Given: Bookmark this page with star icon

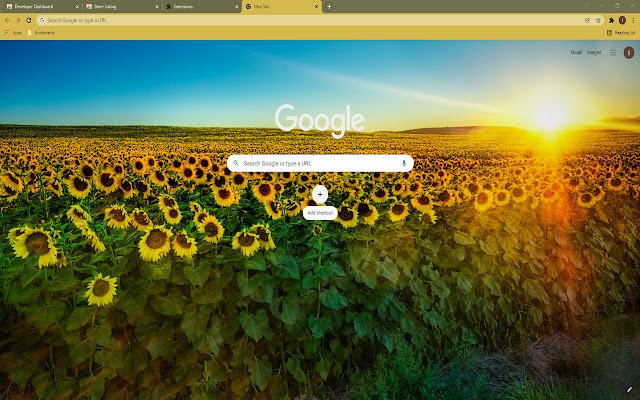Looking at the screenshot, I should [598, 20].
